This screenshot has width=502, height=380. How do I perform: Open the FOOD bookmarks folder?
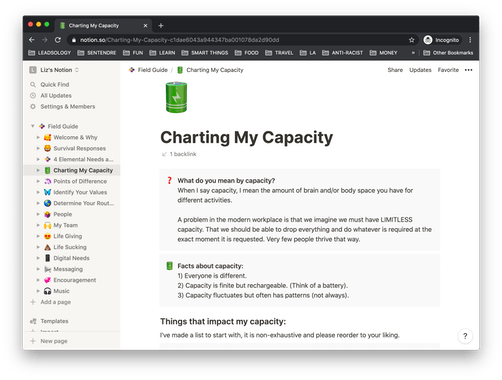click(x=247, y=53)
